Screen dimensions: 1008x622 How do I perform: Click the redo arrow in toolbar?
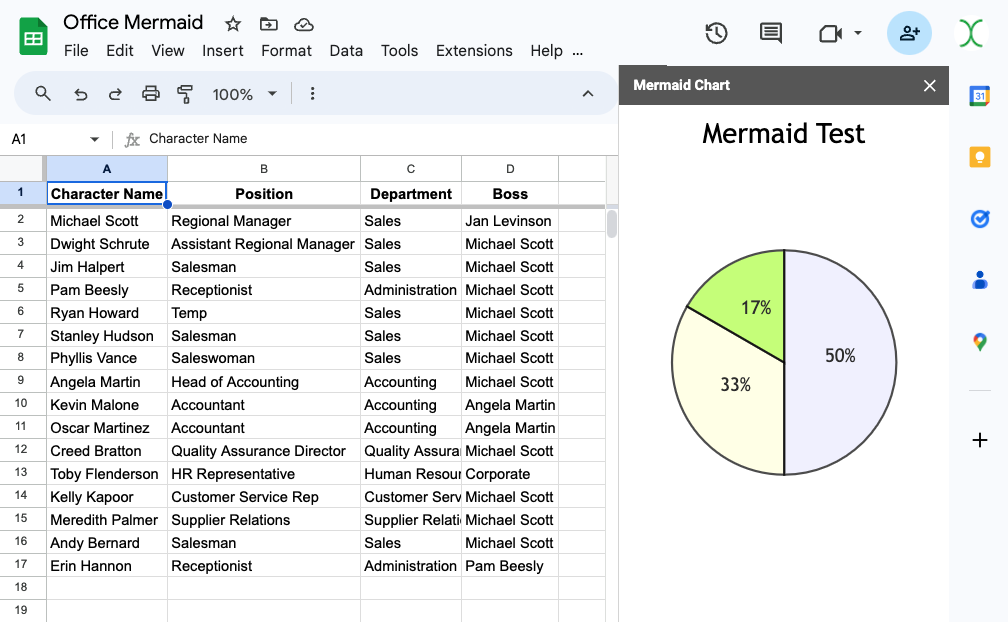pyautogui.click(x=115, y=94)
